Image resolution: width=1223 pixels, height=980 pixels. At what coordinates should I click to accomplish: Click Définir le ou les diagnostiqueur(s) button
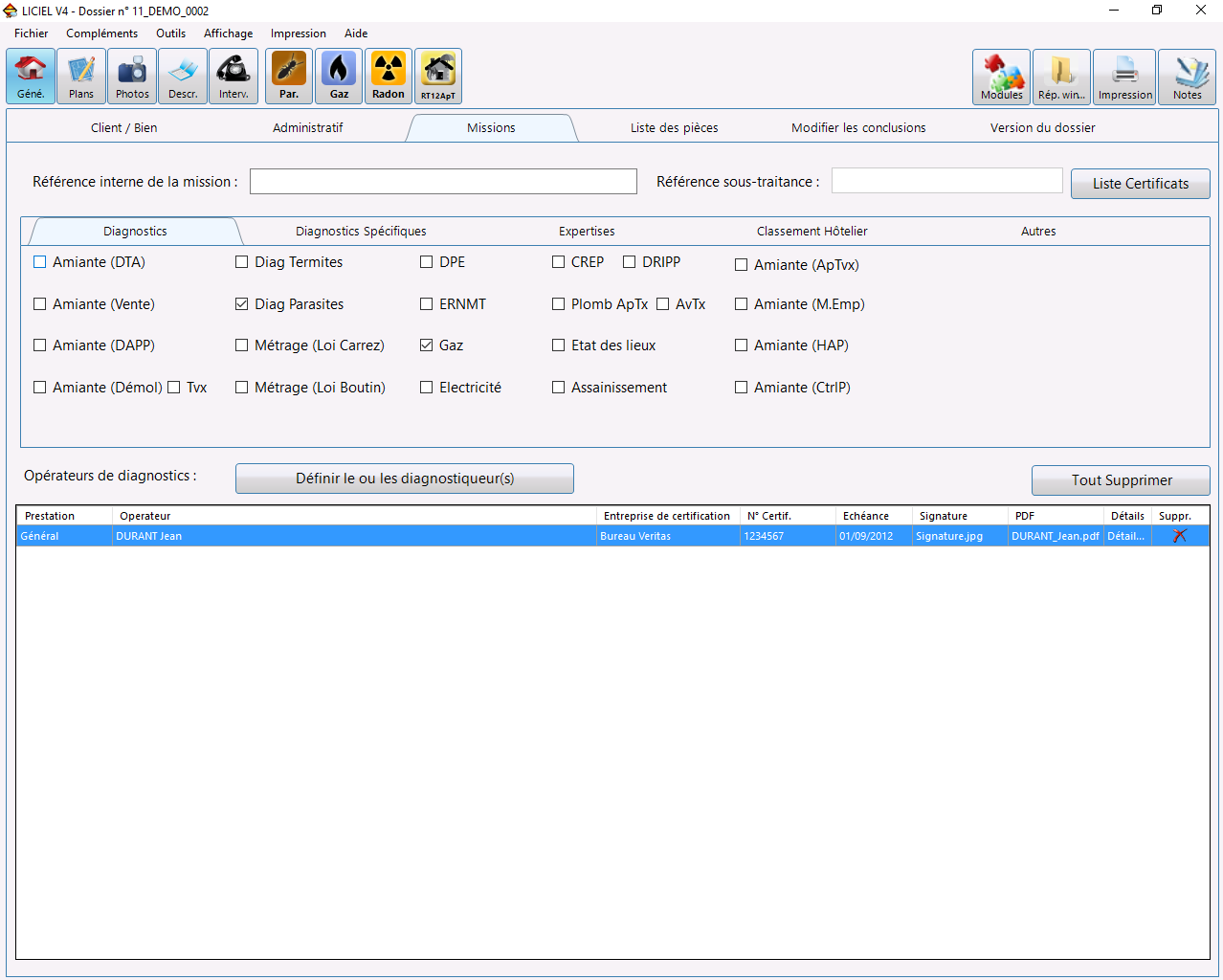tap(405, 479)
